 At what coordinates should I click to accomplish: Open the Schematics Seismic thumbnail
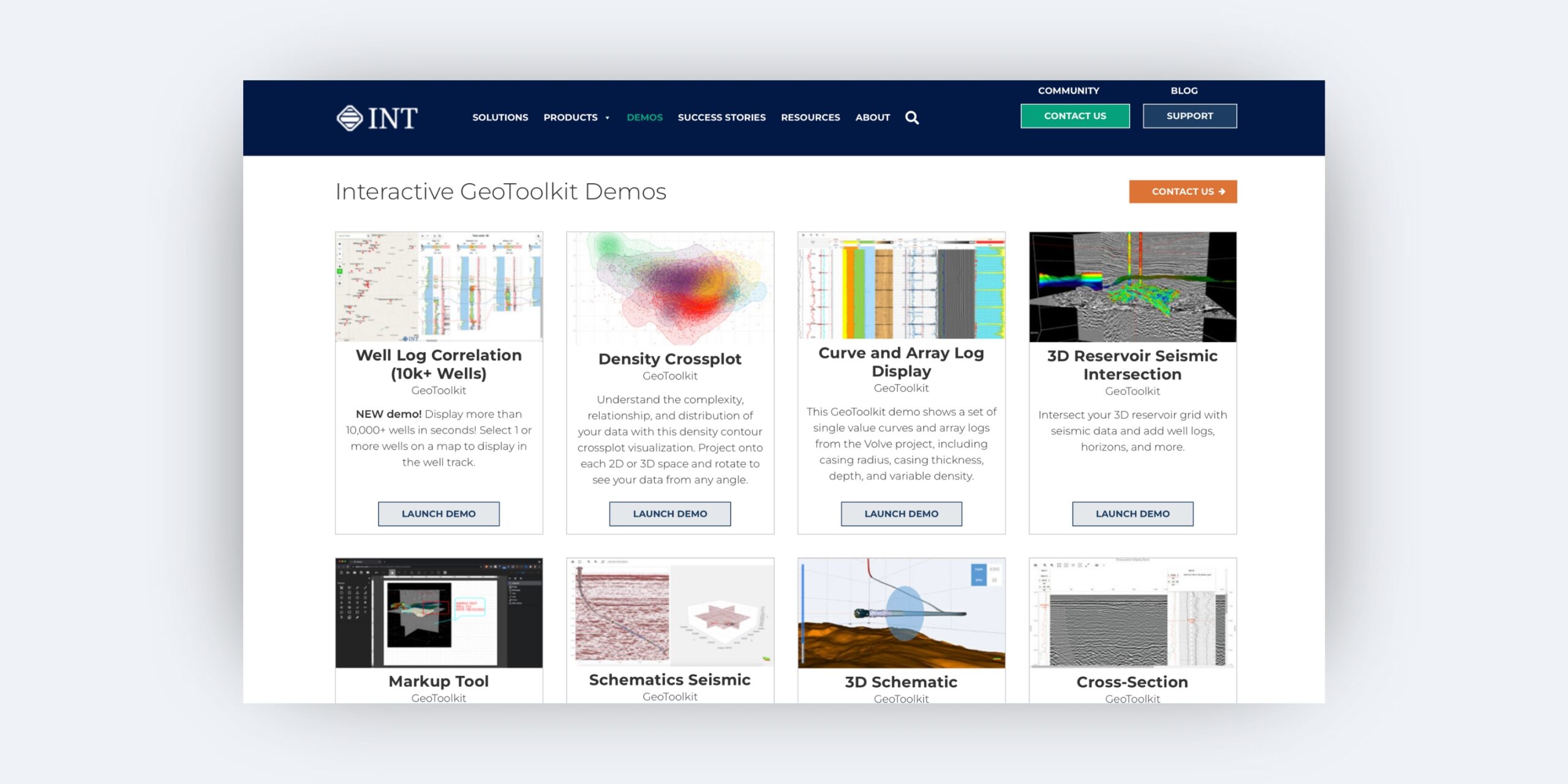click(670, 612)
